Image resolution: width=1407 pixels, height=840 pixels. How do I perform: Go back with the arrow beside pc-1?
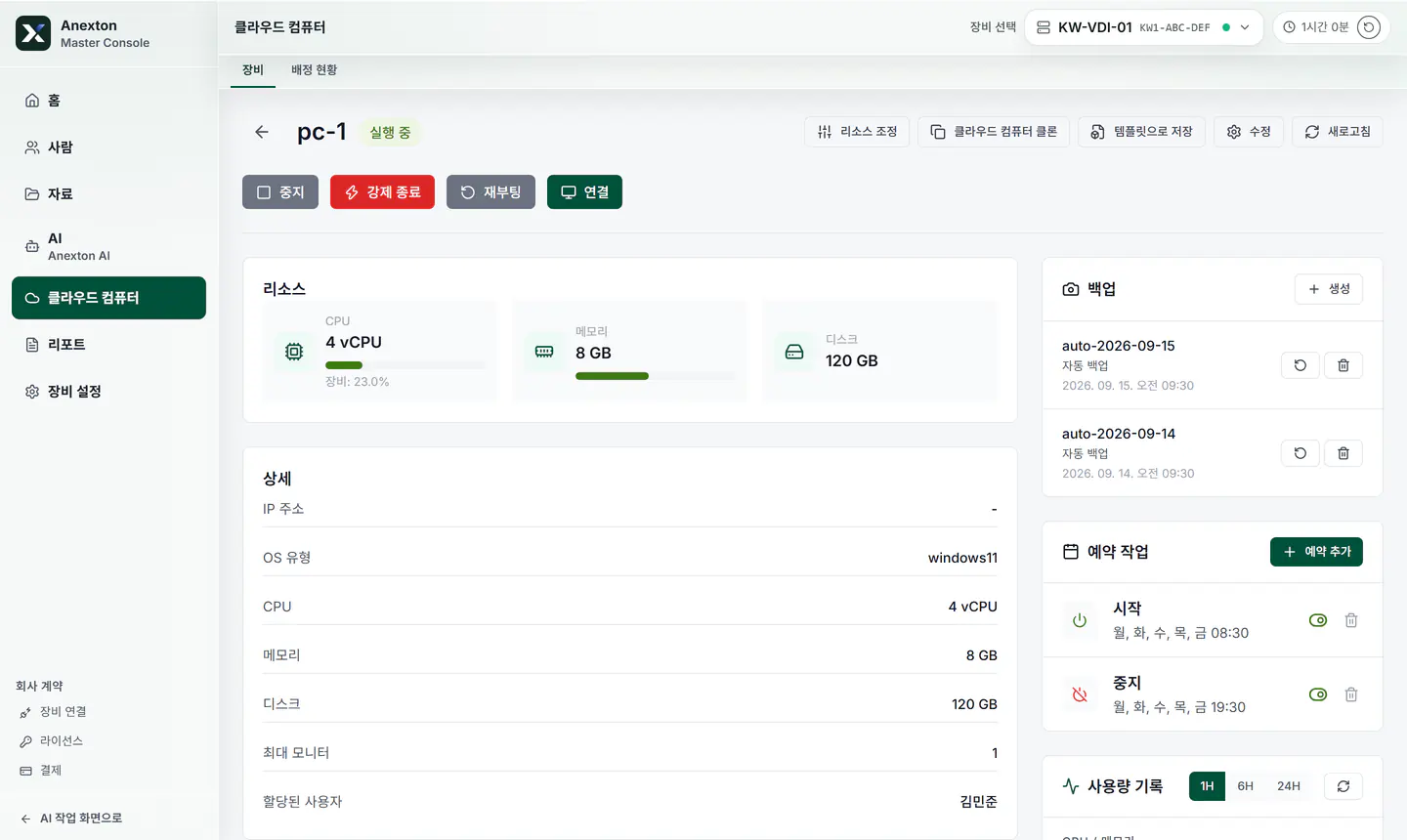(262, 132)
